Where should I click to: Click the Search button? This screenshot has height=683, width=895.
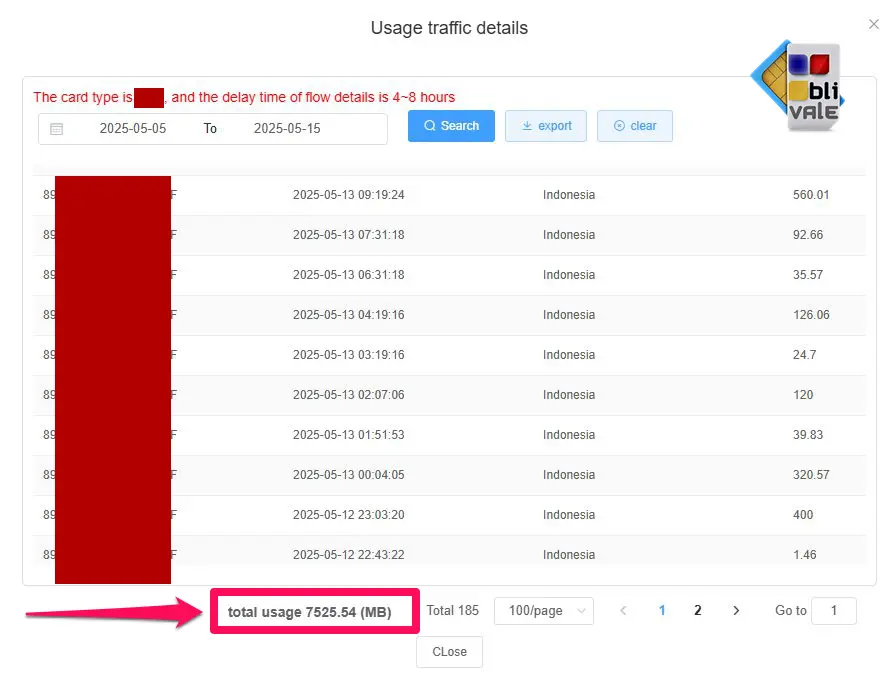451,126
